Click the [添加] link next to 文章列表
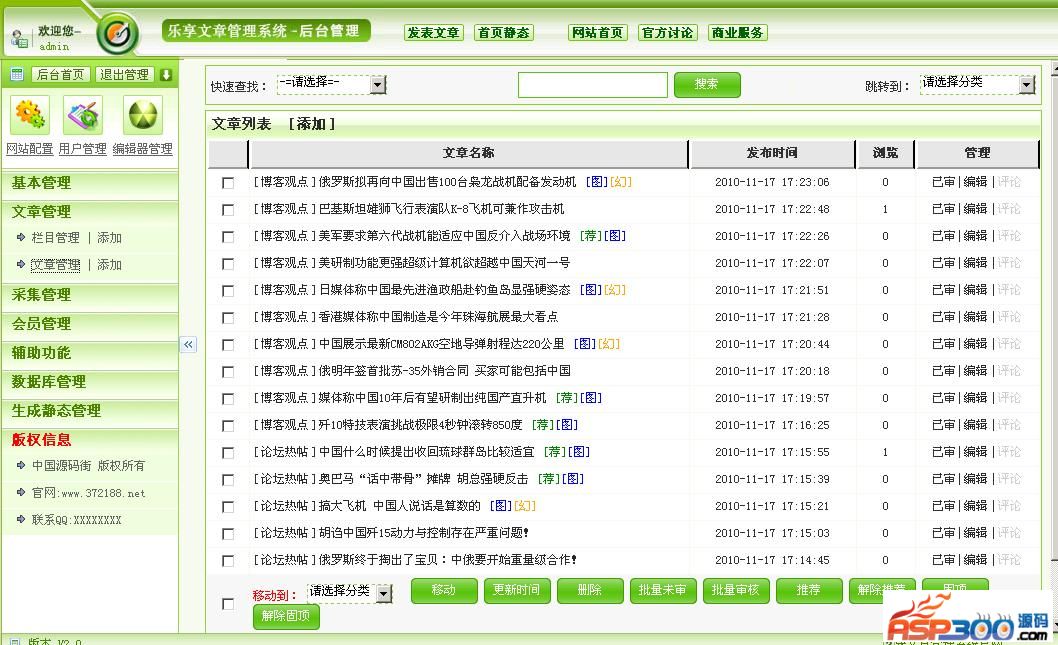 click(x=312, y=124)
